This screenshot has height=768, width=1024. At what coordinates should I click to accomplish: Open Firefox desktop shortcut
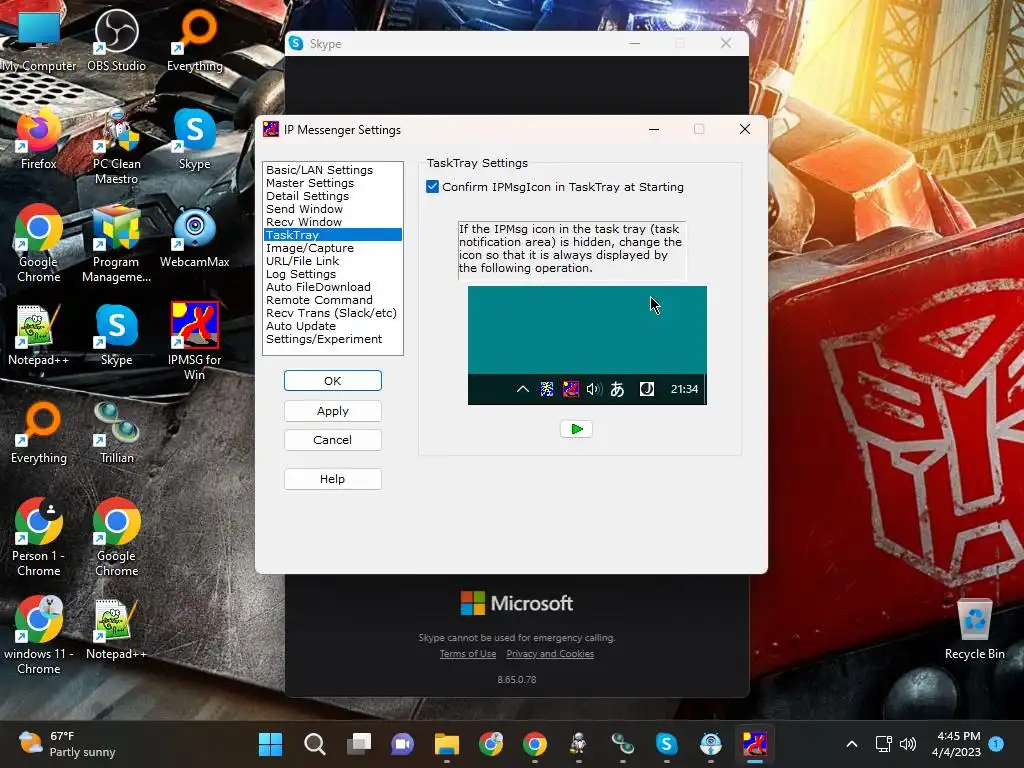click(39, 138)
